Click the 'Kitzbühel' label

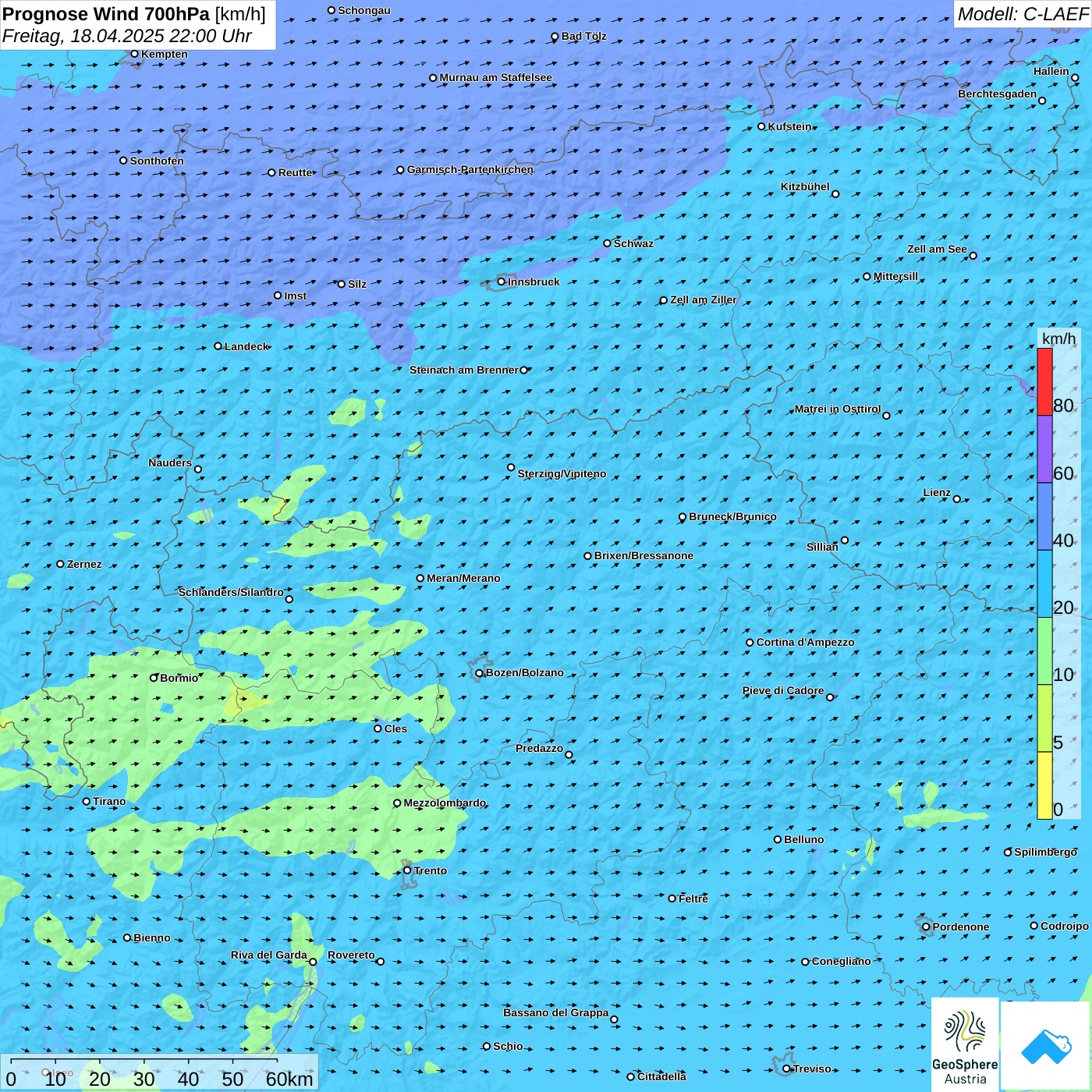[805, 186]
